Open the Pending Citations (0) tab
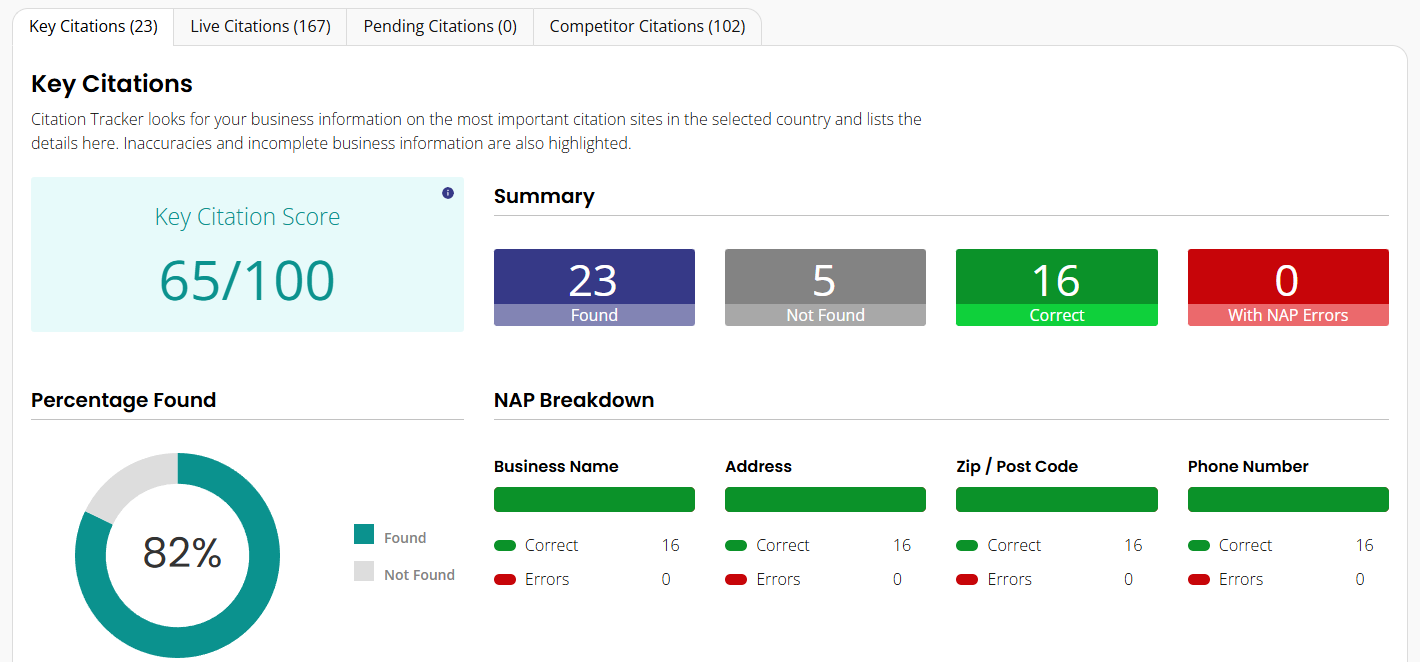The image size is (1420, 662). point(440,27)
